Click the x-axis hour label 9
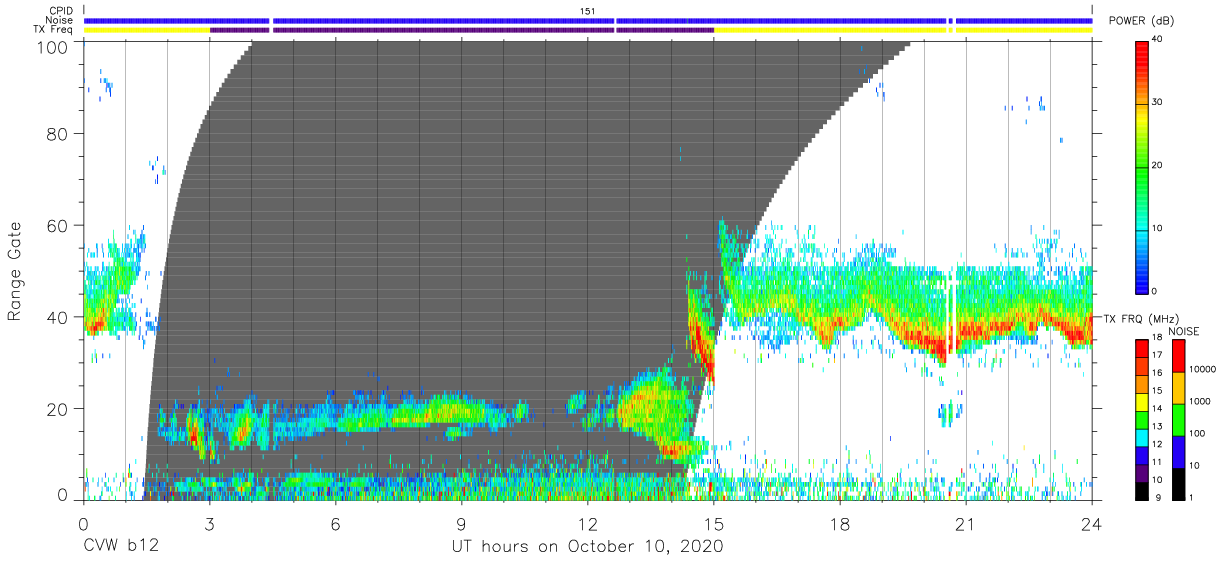The height and width of the screenshot is (567, 1228). pos(461,523)
